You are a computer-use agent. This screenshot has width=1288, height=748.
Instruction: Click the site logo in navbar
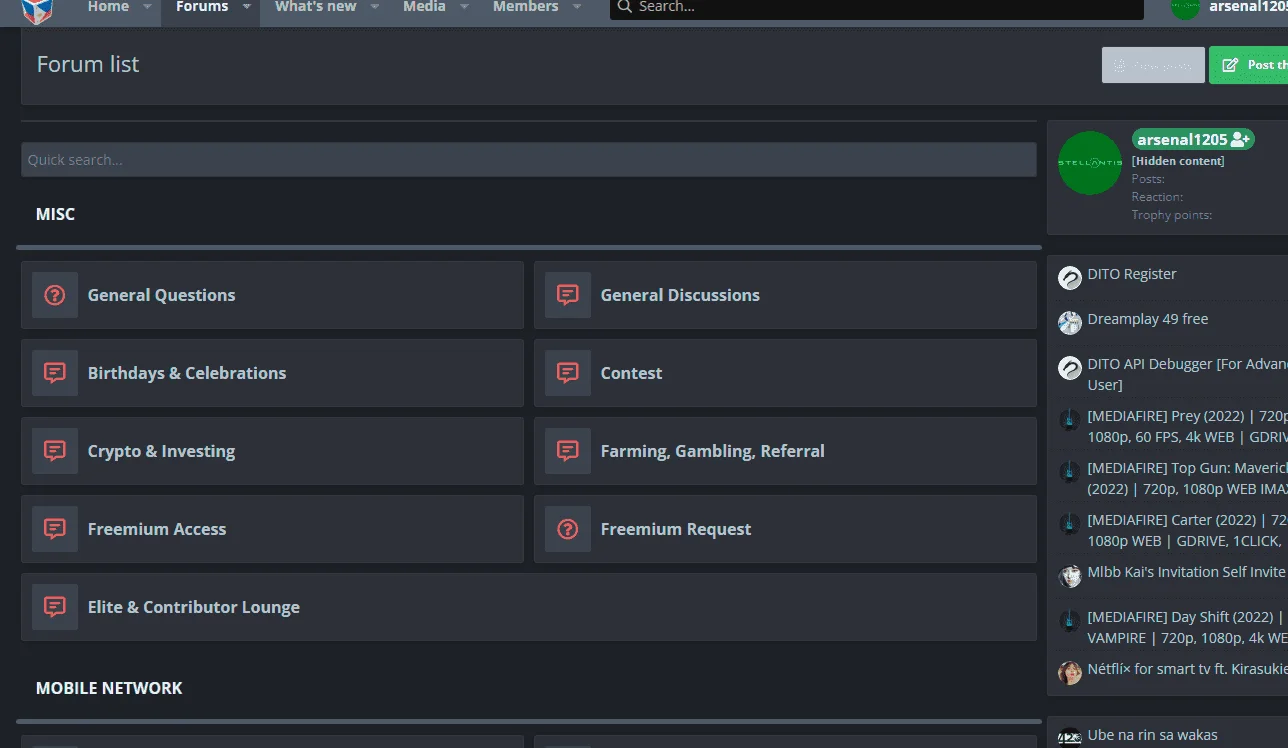click(x=37, y=10)
